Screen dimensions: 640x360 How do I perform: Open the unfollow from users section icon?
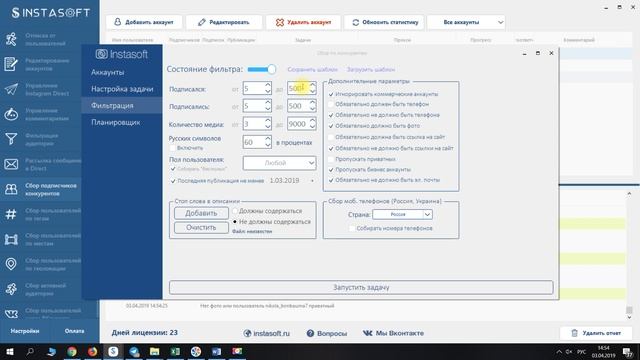(11, 40)
